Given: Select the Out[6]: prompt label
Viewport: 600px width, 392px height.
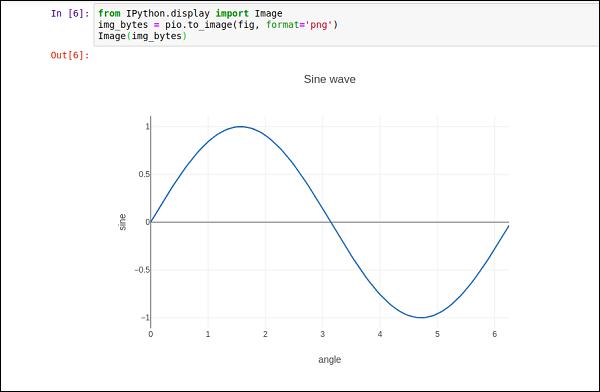Looking at the screenshot, I should pos(70,55).
